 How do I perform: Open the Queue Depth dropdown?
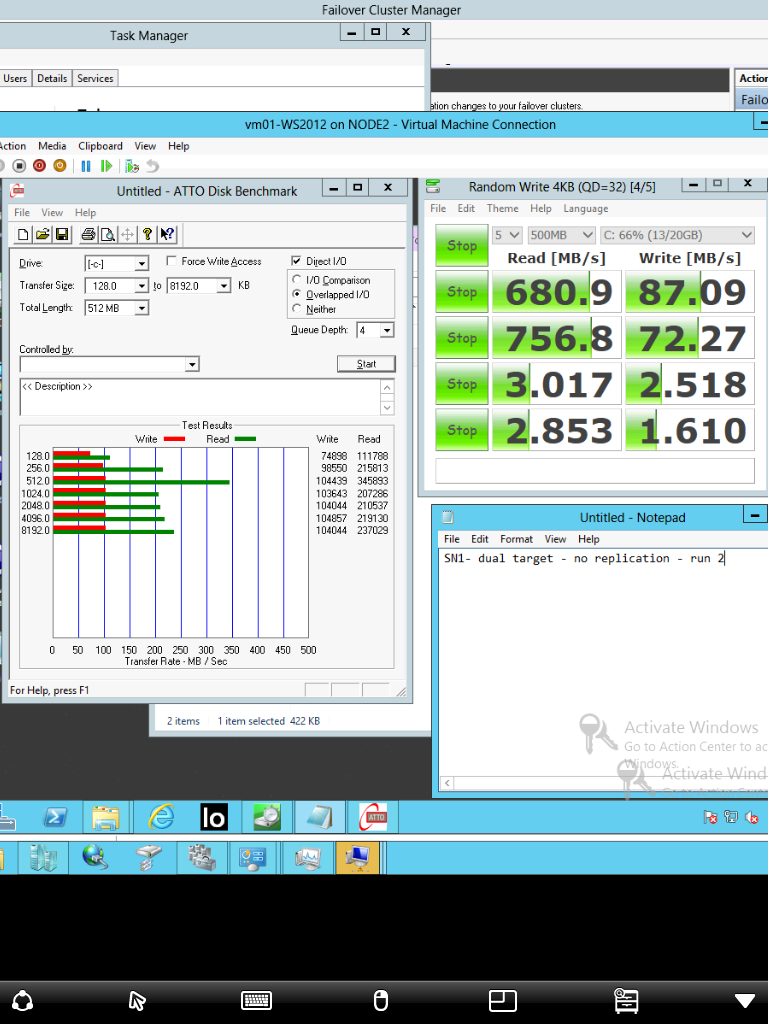point(387,330)
